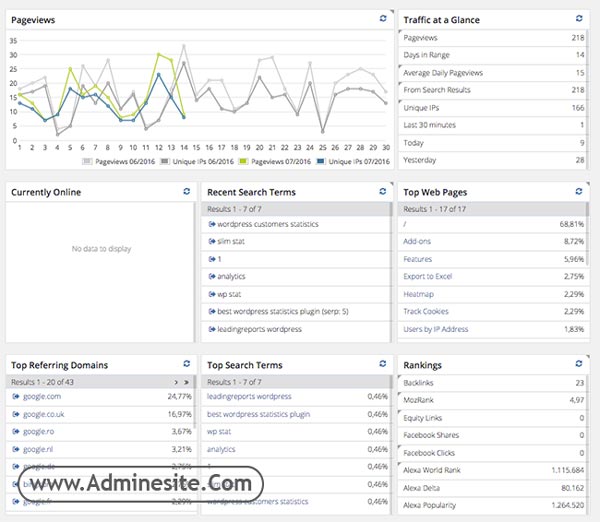This screenshot has width=600, height=522.
Task: Refresh the Rankings panel
Action: point(579,364)
